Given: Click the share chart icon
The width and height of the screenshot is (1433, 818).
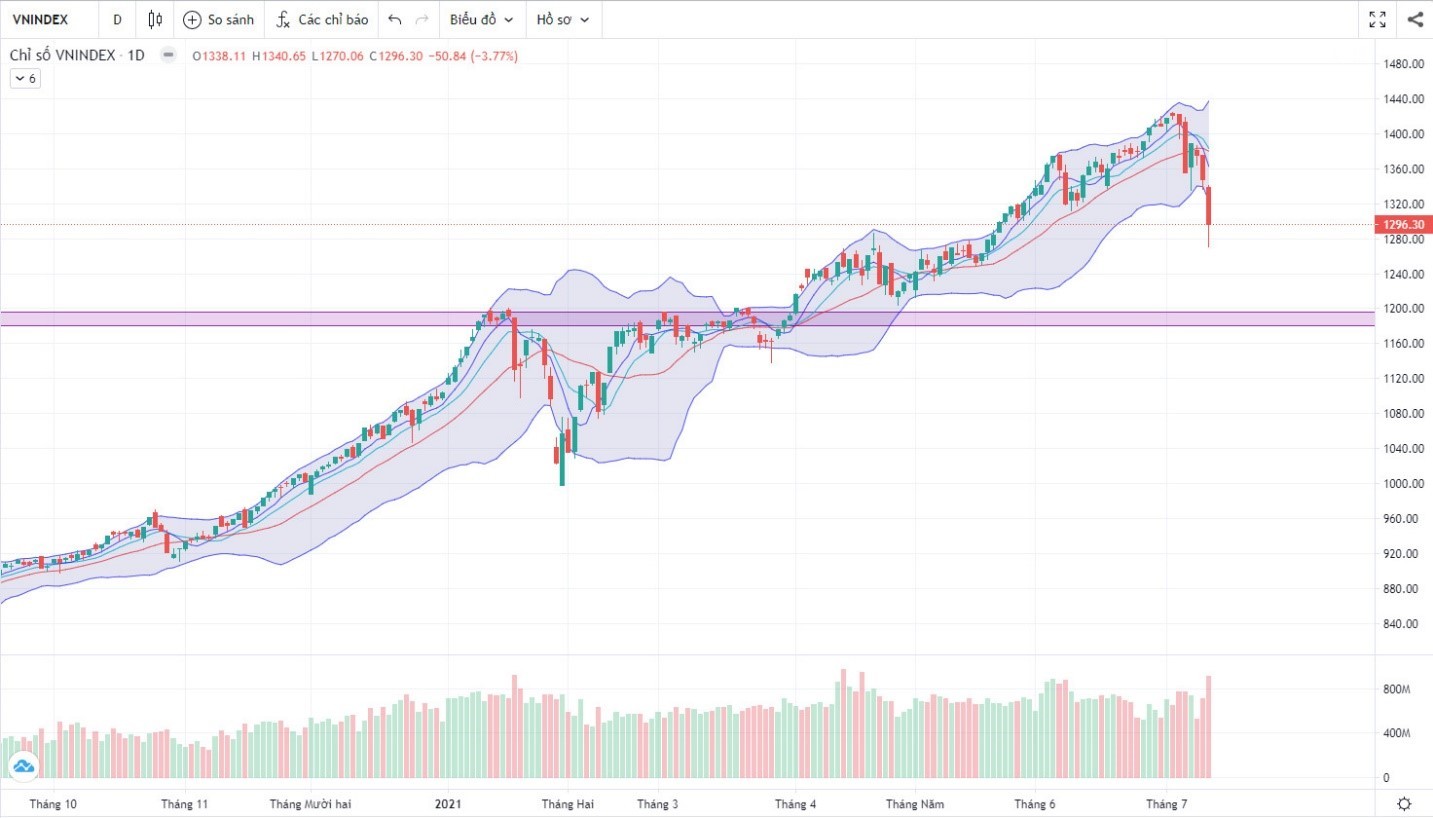Looking at the screenshot, I should click(x=1415, y=19).
